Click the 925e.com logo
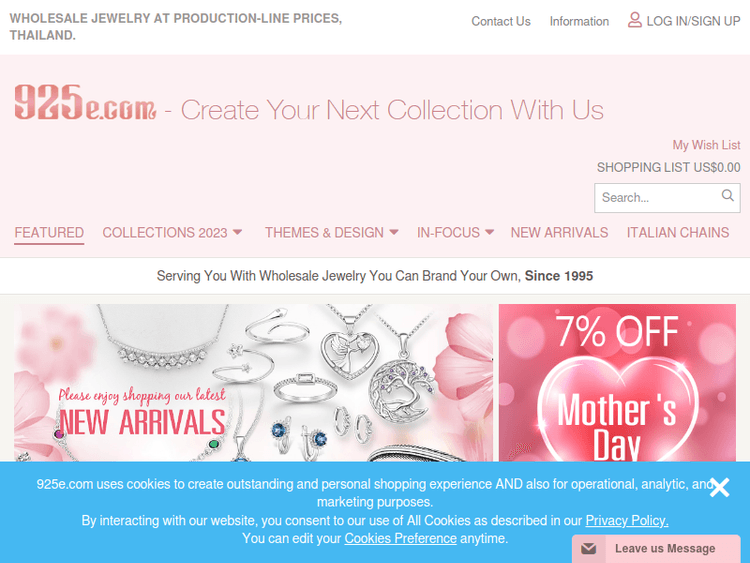This screenshot has height=563, width=750. 85,102
